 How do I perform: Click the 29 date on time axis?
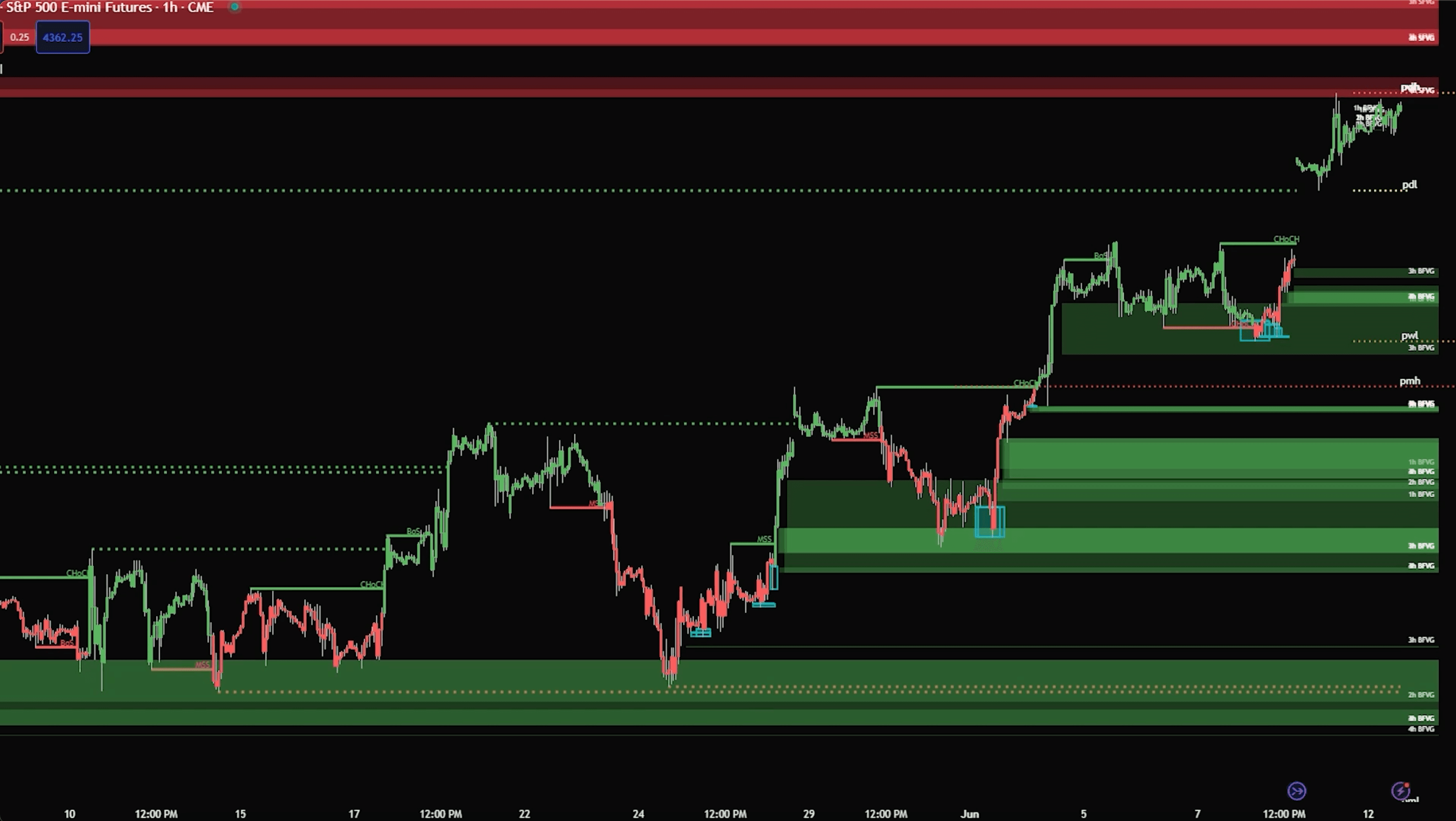click(x=809, y=814)
